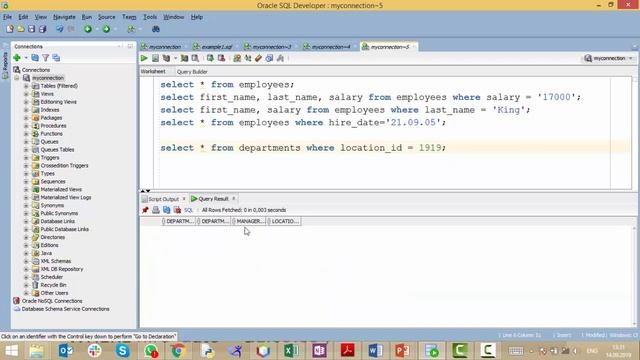Open the SQL Worksheet toolbar icon

click(131, 29)
